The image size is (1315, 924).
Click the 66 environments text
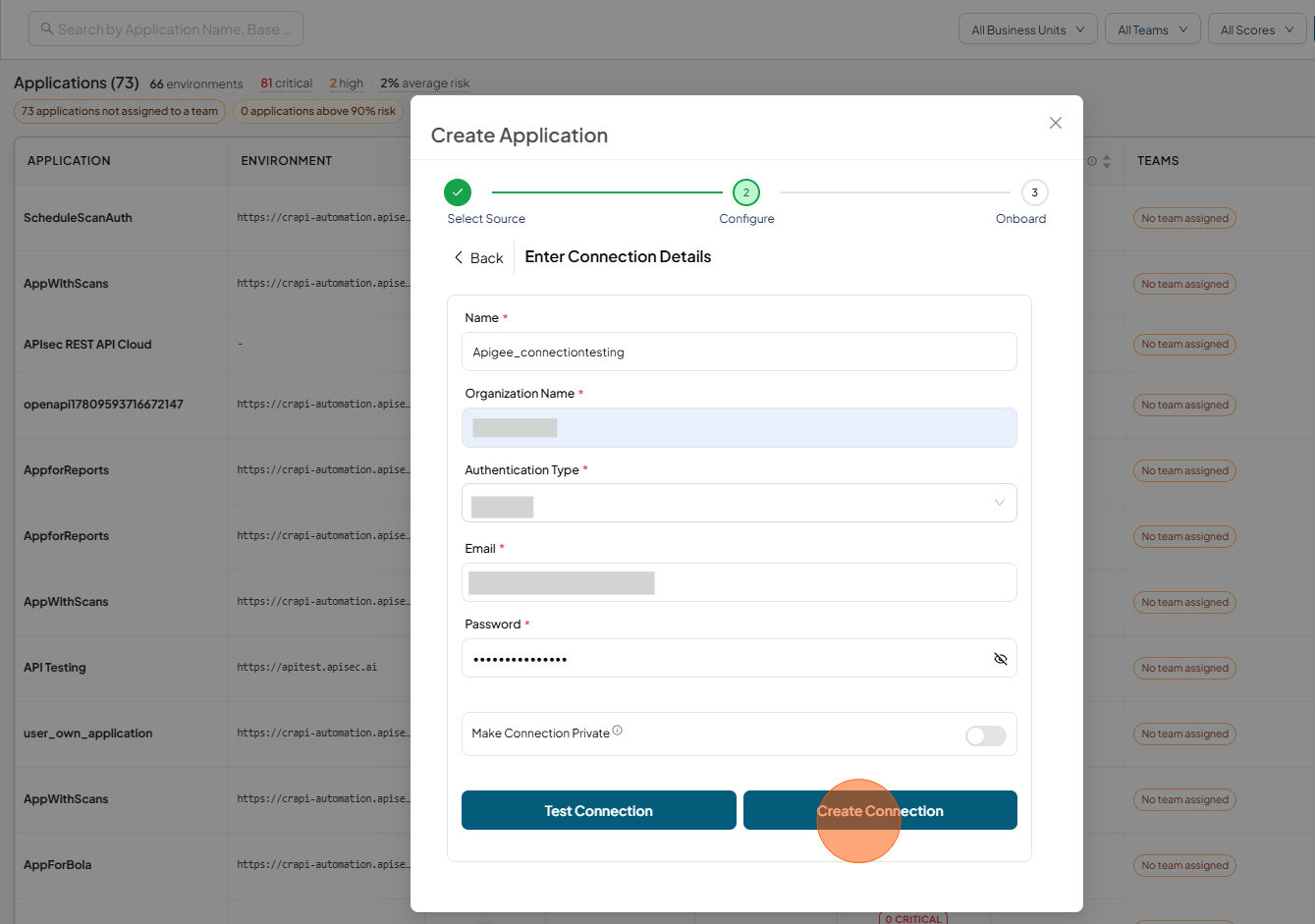196,84
